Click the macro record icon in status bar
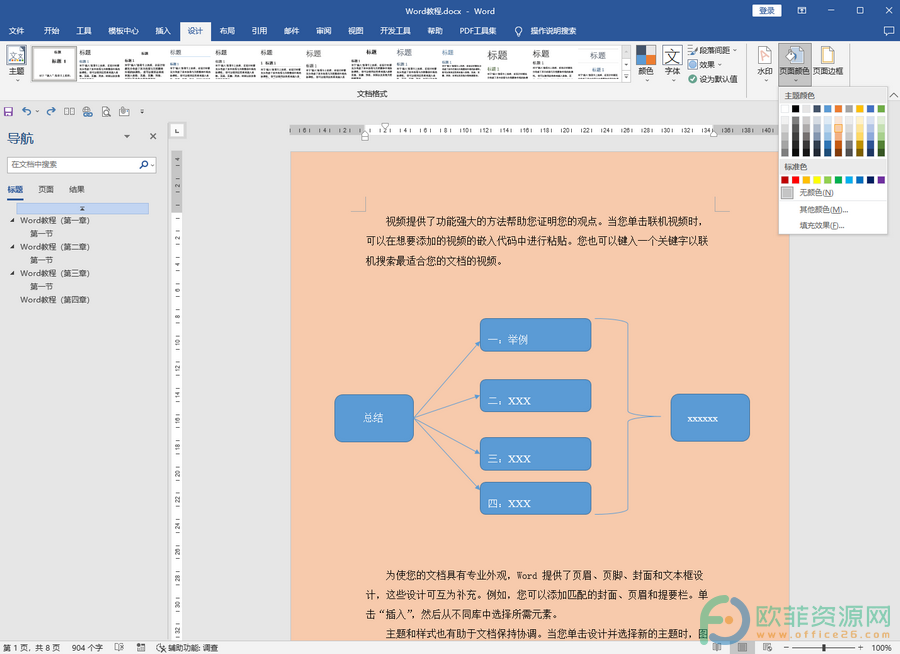Viewport: 900px width, 654px height. pyautogui.click(x=141, y=648)
